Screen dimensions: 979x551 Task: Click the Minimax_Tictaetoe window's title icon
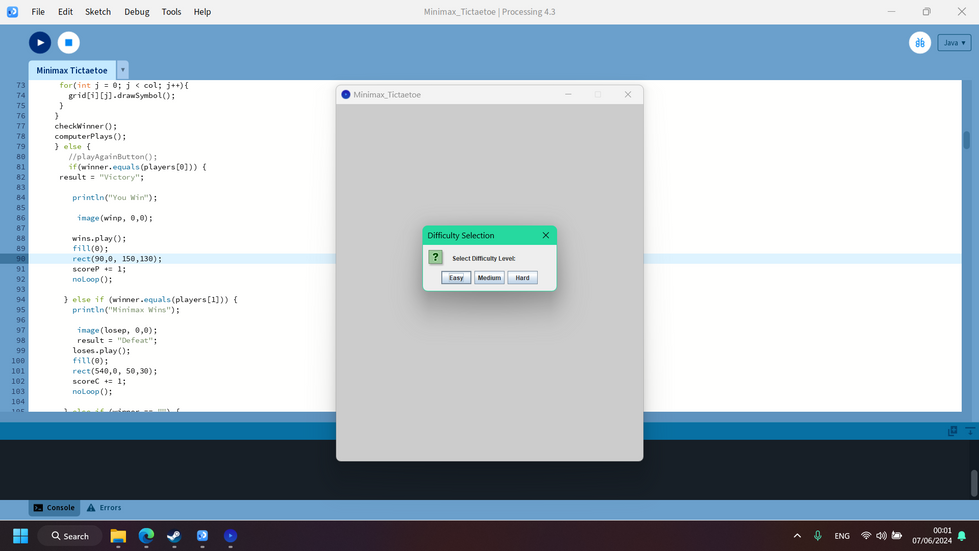coord(346,94)
